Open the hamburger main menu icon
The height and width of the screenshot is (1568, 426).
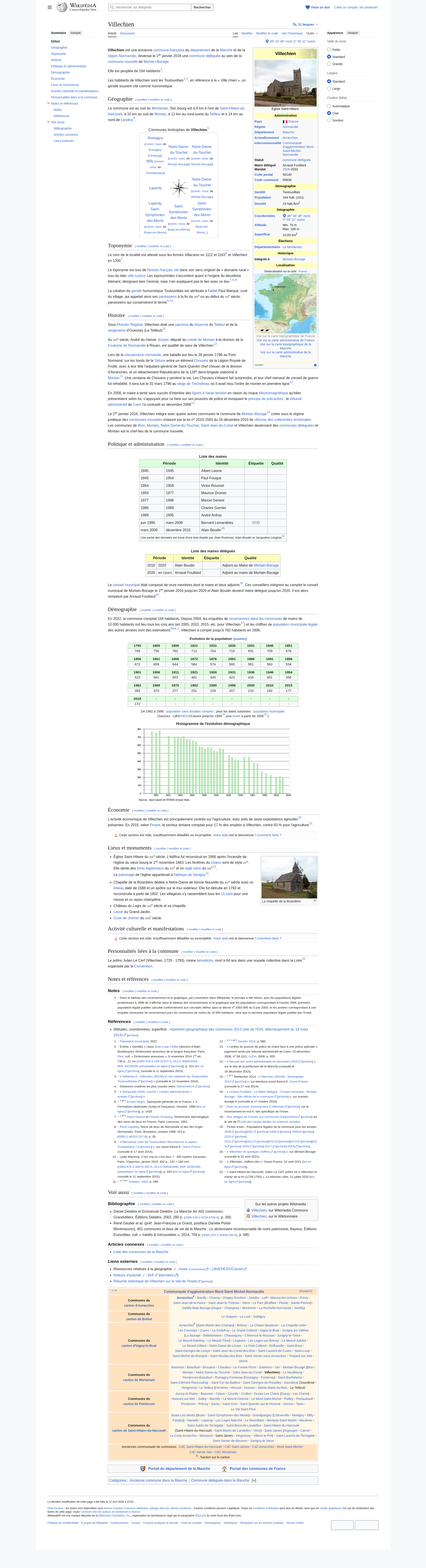pyautogui.click(x=50, y=7)
